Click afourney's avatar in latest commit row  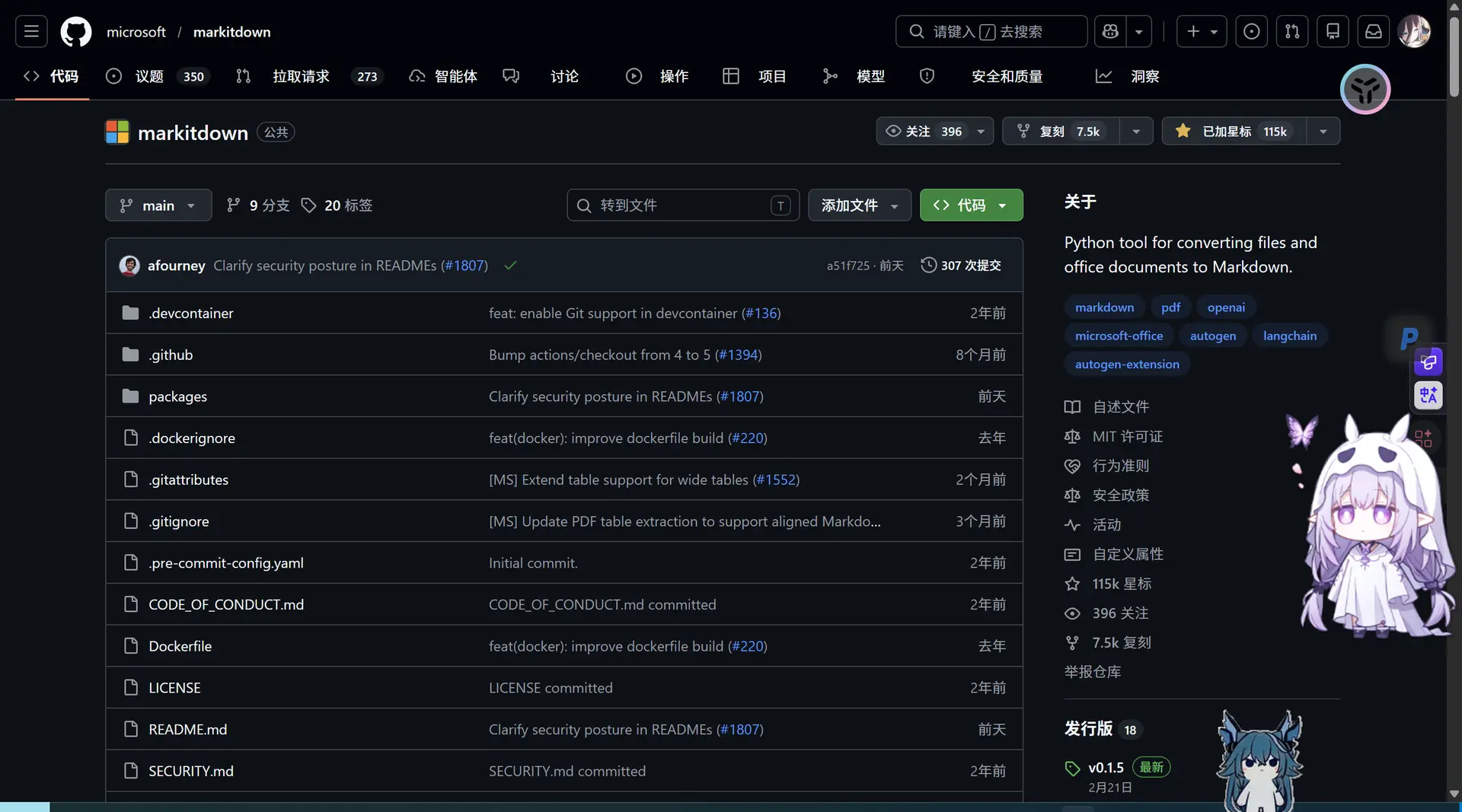click(129, 266)
